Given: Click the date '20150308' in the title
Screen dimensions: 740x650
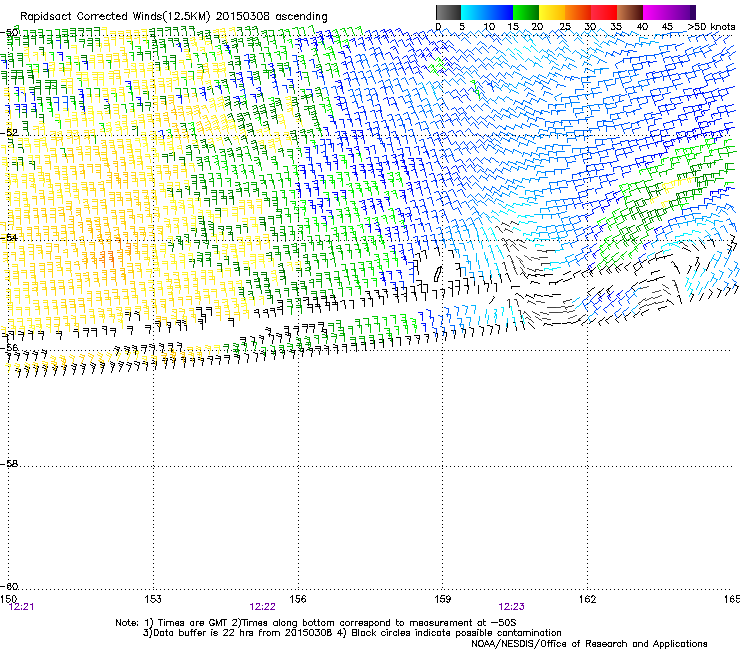Looking at the screenshot, I should (243, 16).
